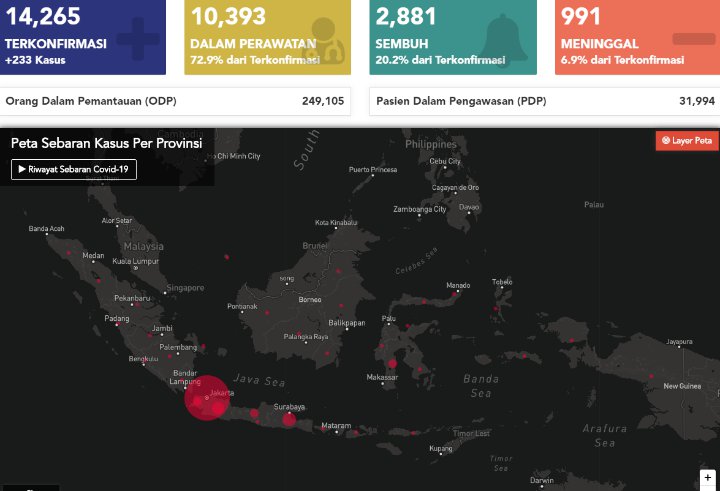
Task: Click the Pekanbaru label on map
Action: pos(132,298)
